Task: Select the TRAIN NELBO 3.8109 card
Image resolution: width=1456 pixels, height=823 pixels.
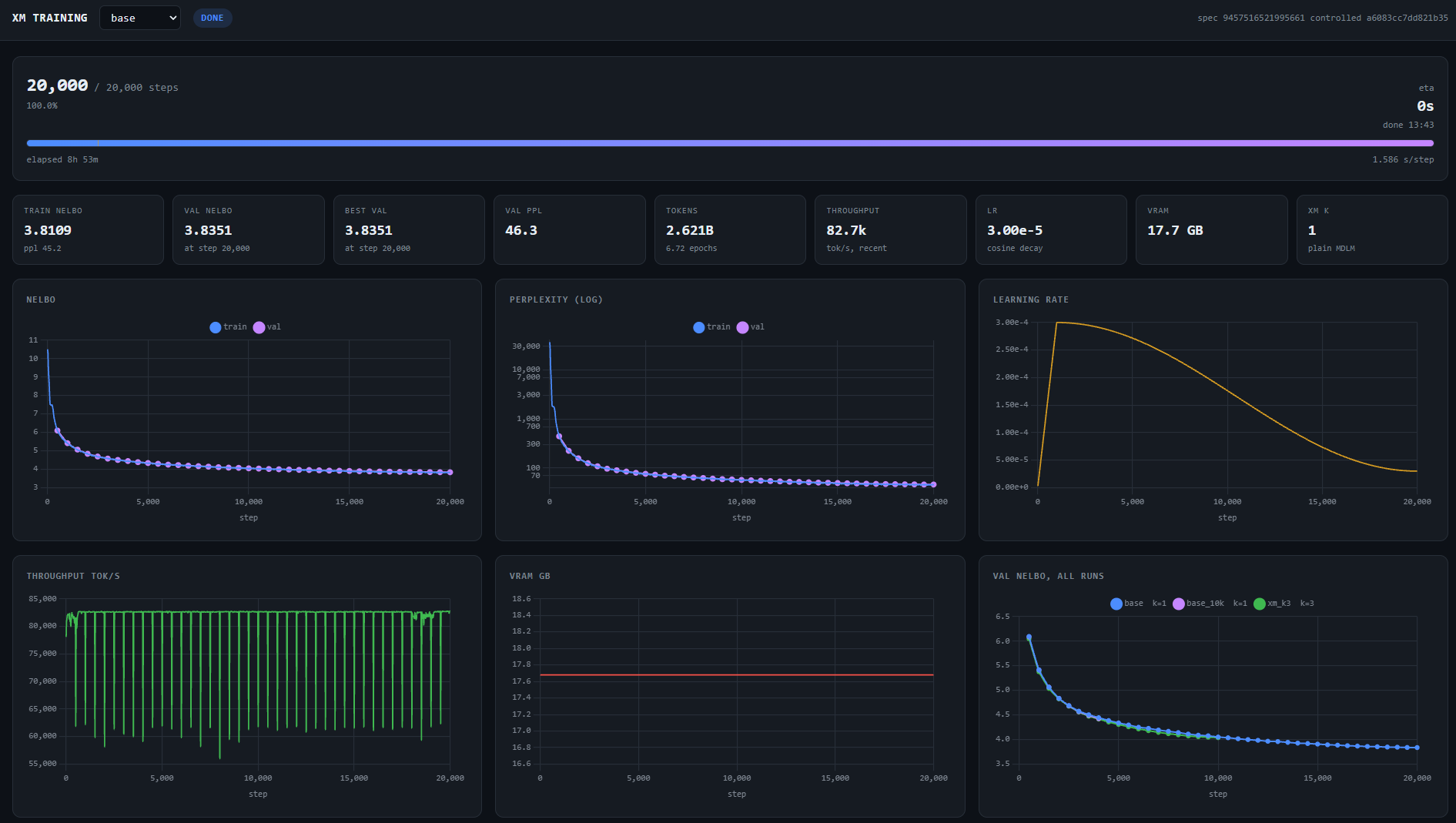Action: [88, 229]
